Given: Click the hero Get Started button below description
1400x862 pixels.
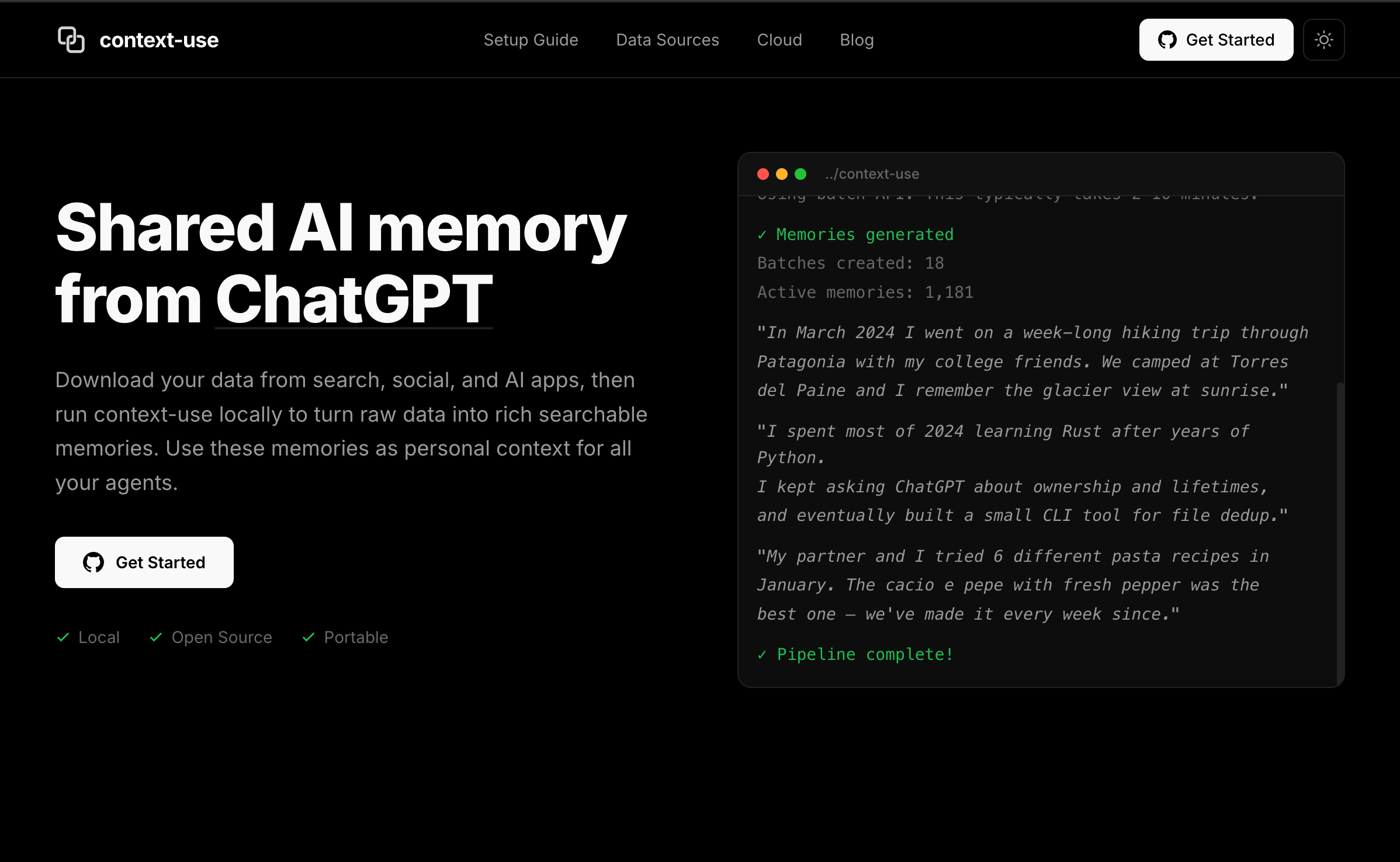Looking at the screenshot, I should click(144, 562).
